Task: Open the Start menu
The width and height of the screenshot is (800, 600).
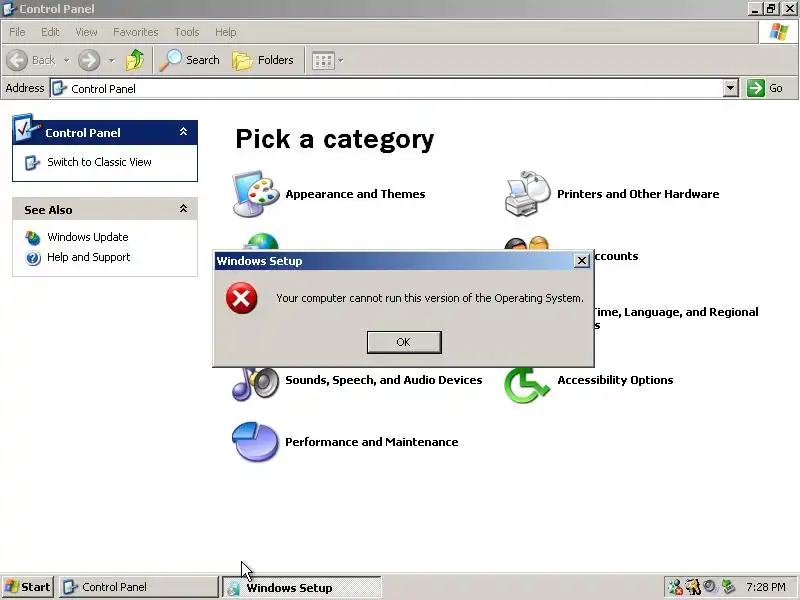Action: tap(28, 587)
